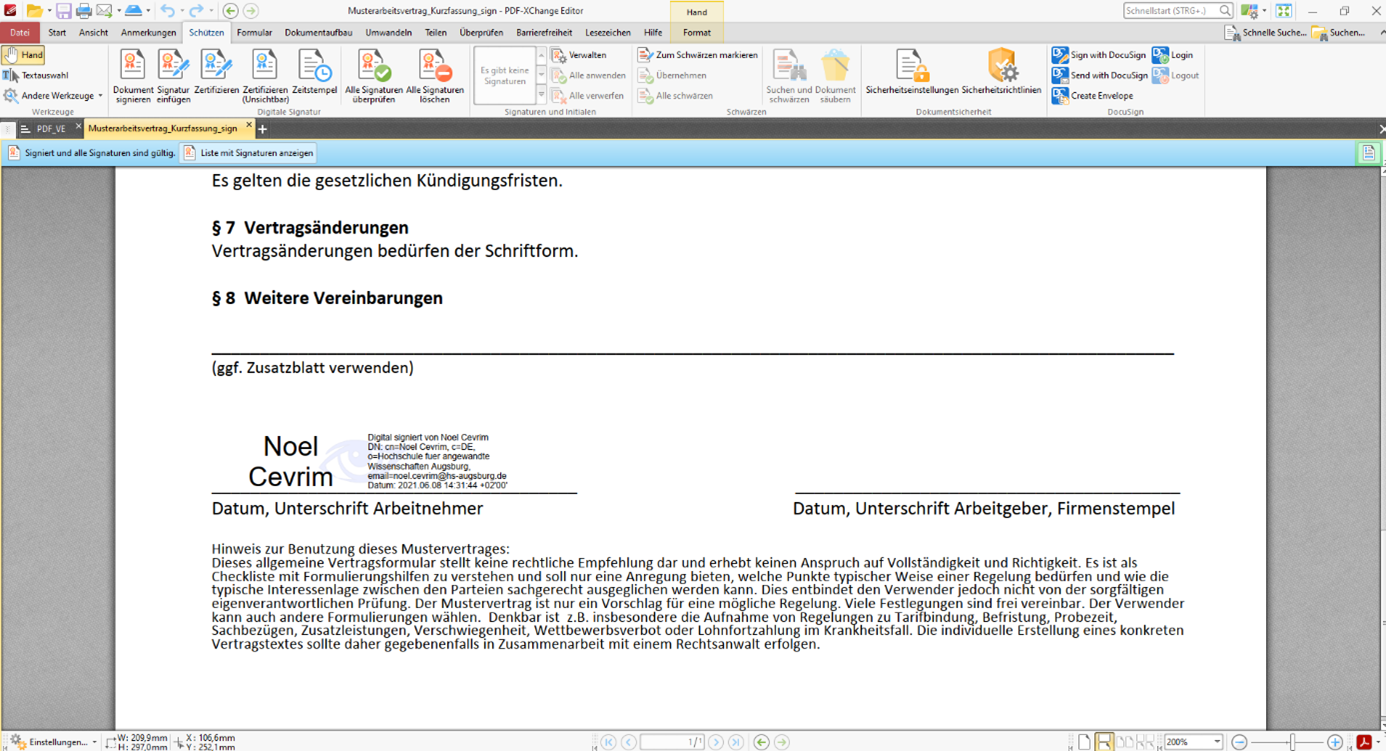Click the Dokument signieren icon
1386x751 pixels.
click(132, 66)
